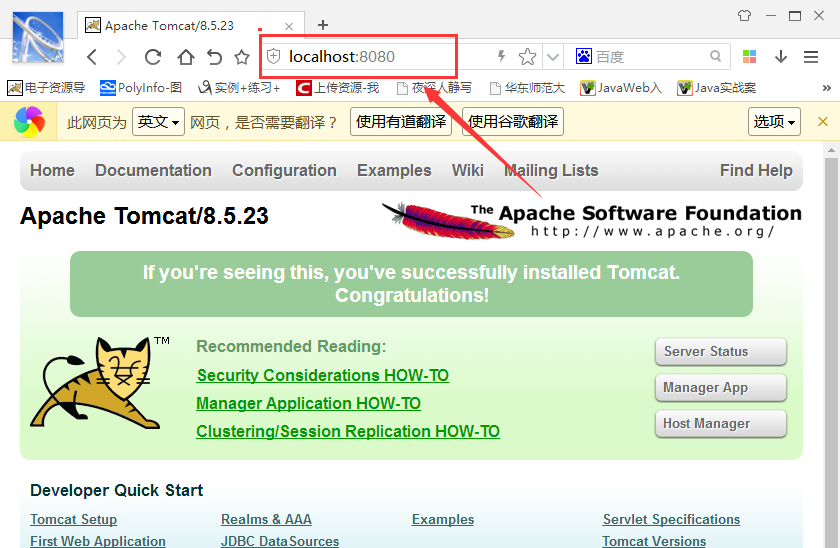Reload the page with the refresh icon
Screen dimensions: 840x548
(x=153, y=57)
